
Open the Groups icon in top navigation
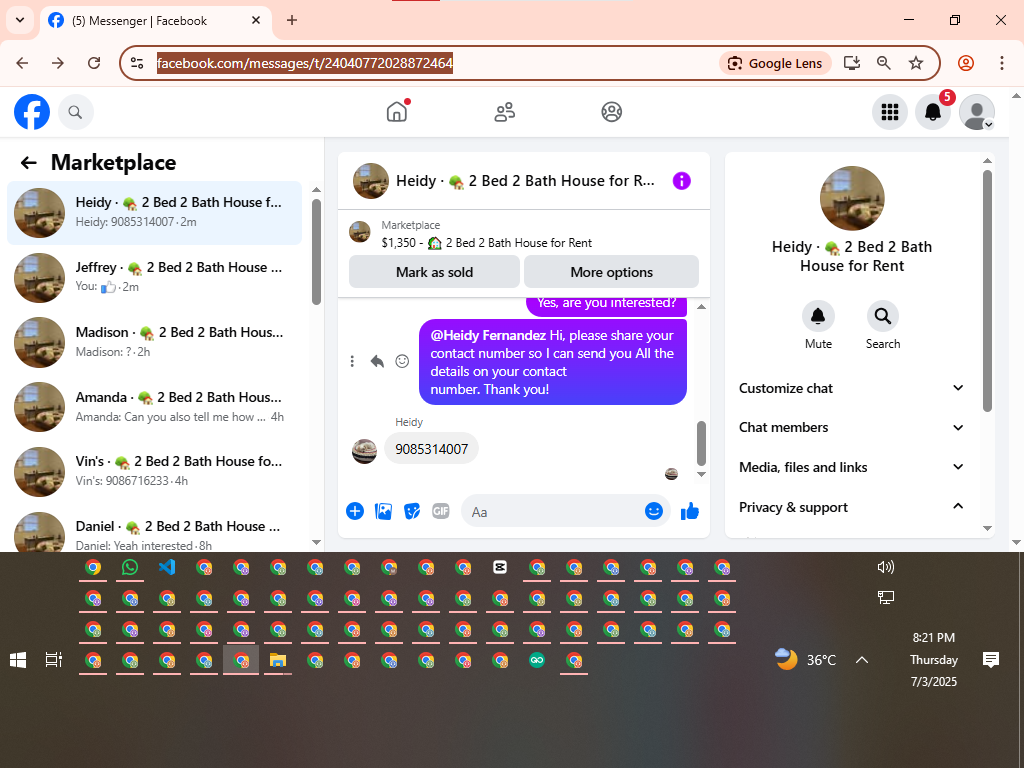(x=611, y=112)
